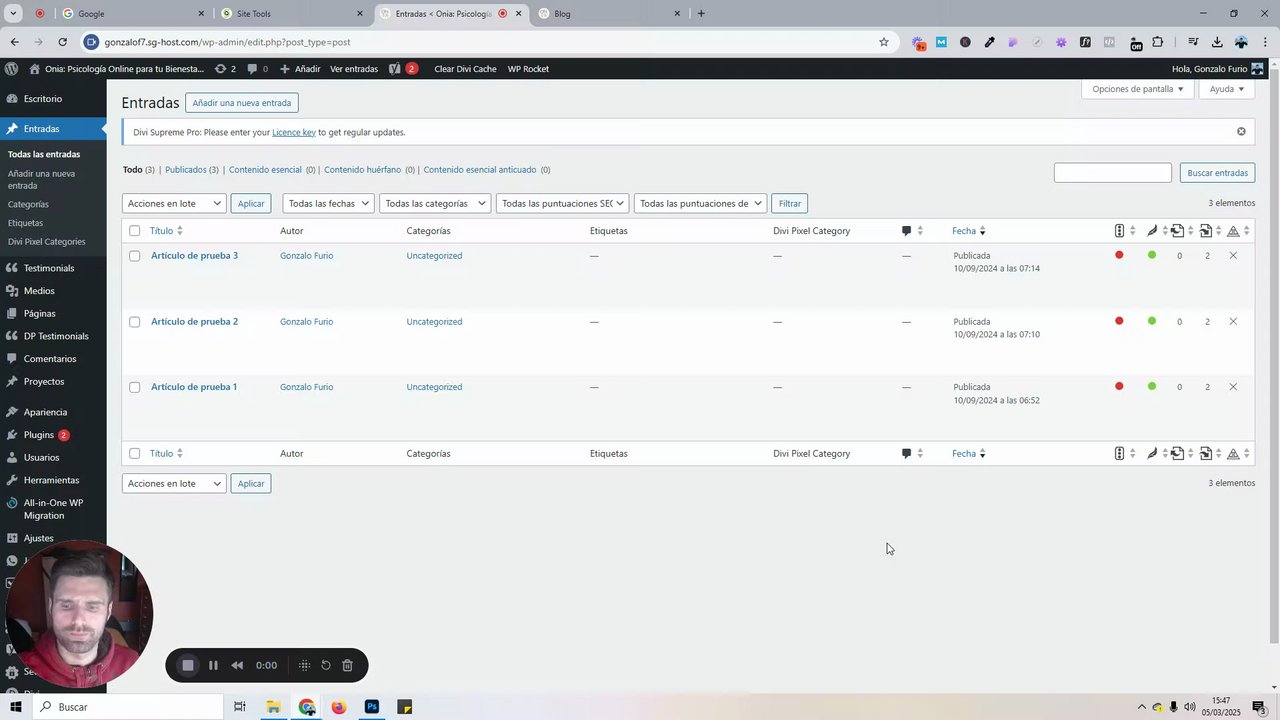
Task: Open Todas las puntuaciones SEO dropdown
Action: [x=562, y=203]
